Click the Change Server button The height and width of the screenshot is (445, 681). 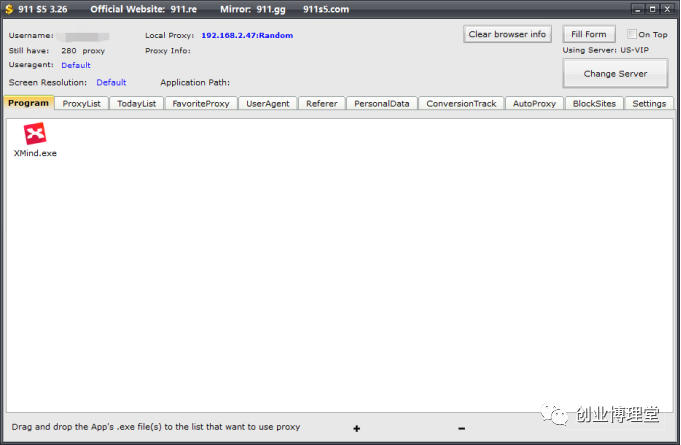[615, 74]
